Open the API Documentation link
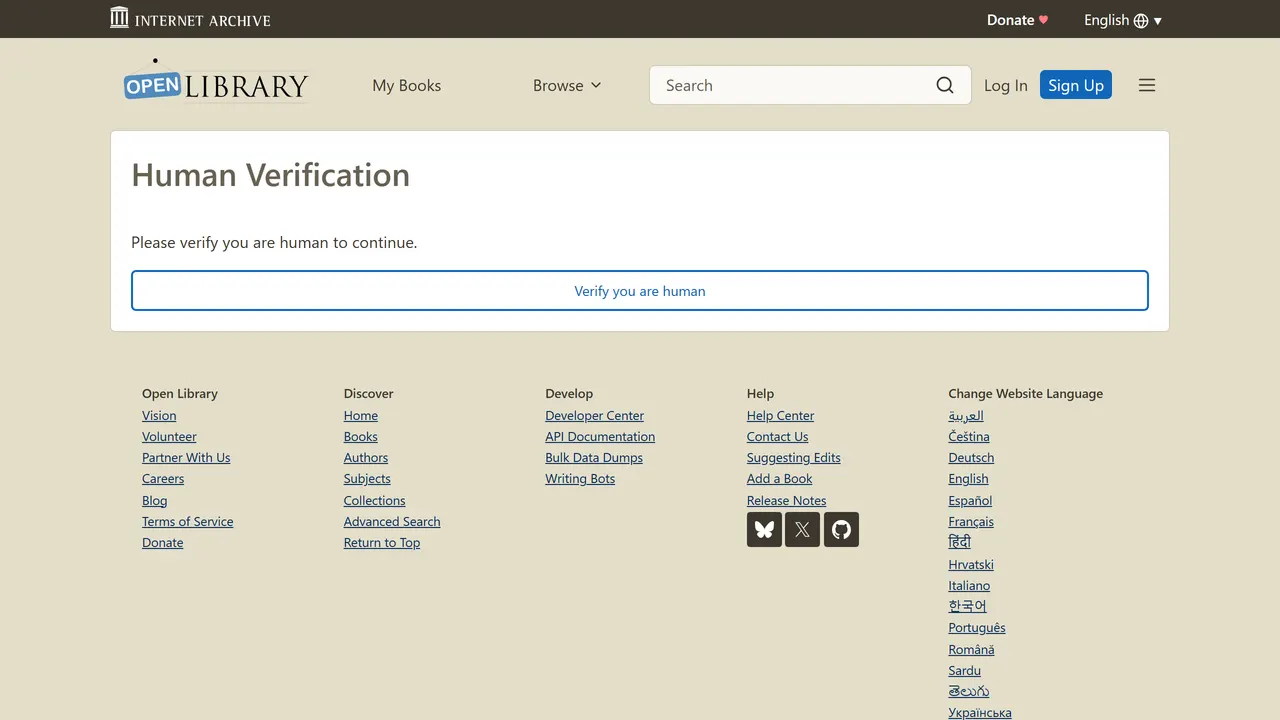Screen dimensions: 1280x720 pos(600,437)
